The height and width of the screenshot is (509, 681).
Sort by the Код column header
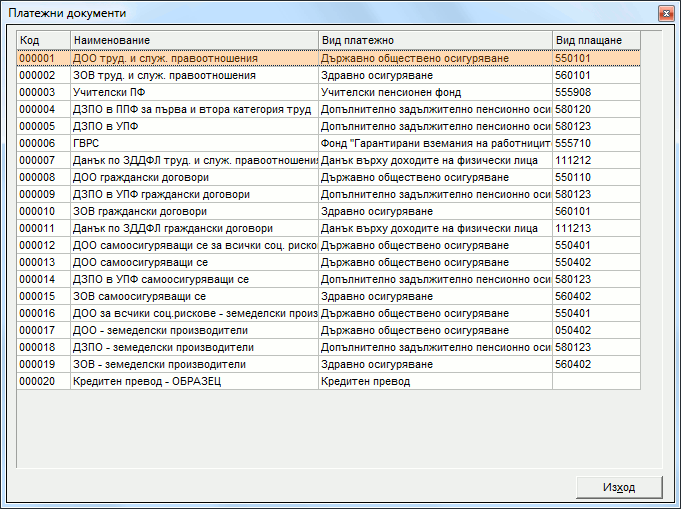click(43, 40)
